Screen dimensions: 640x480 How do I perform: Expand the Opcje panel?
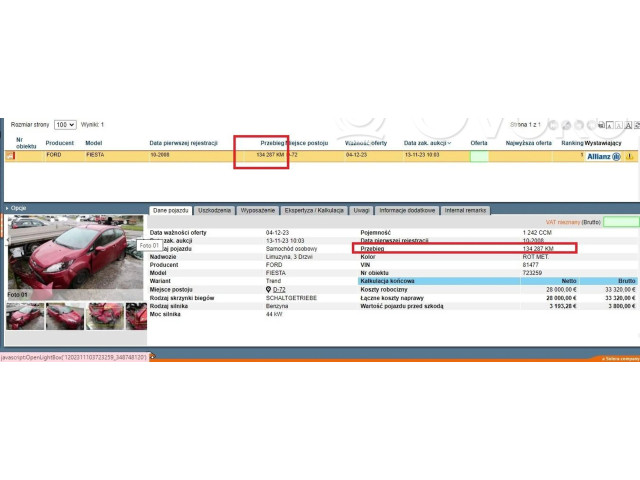[16, 208]
